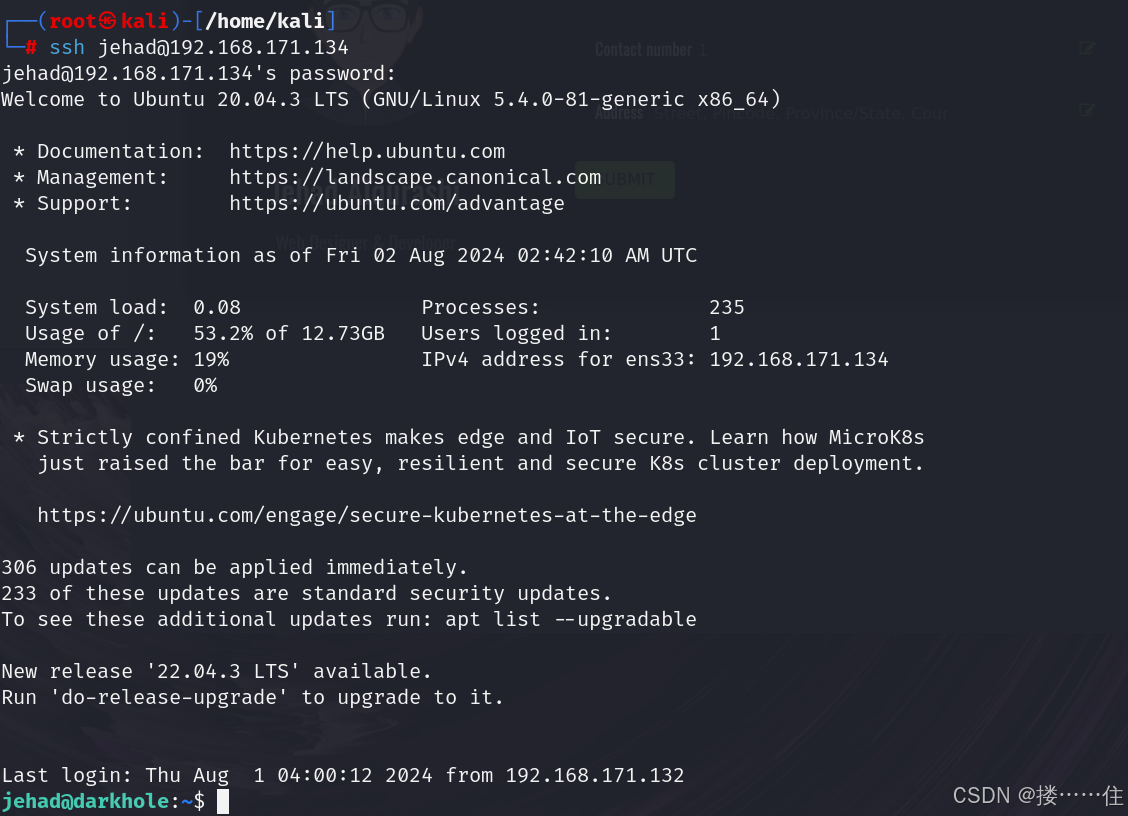Open the help.ubuntu.com documentation link
The image size is (1128, 816).
click(367, 151)
